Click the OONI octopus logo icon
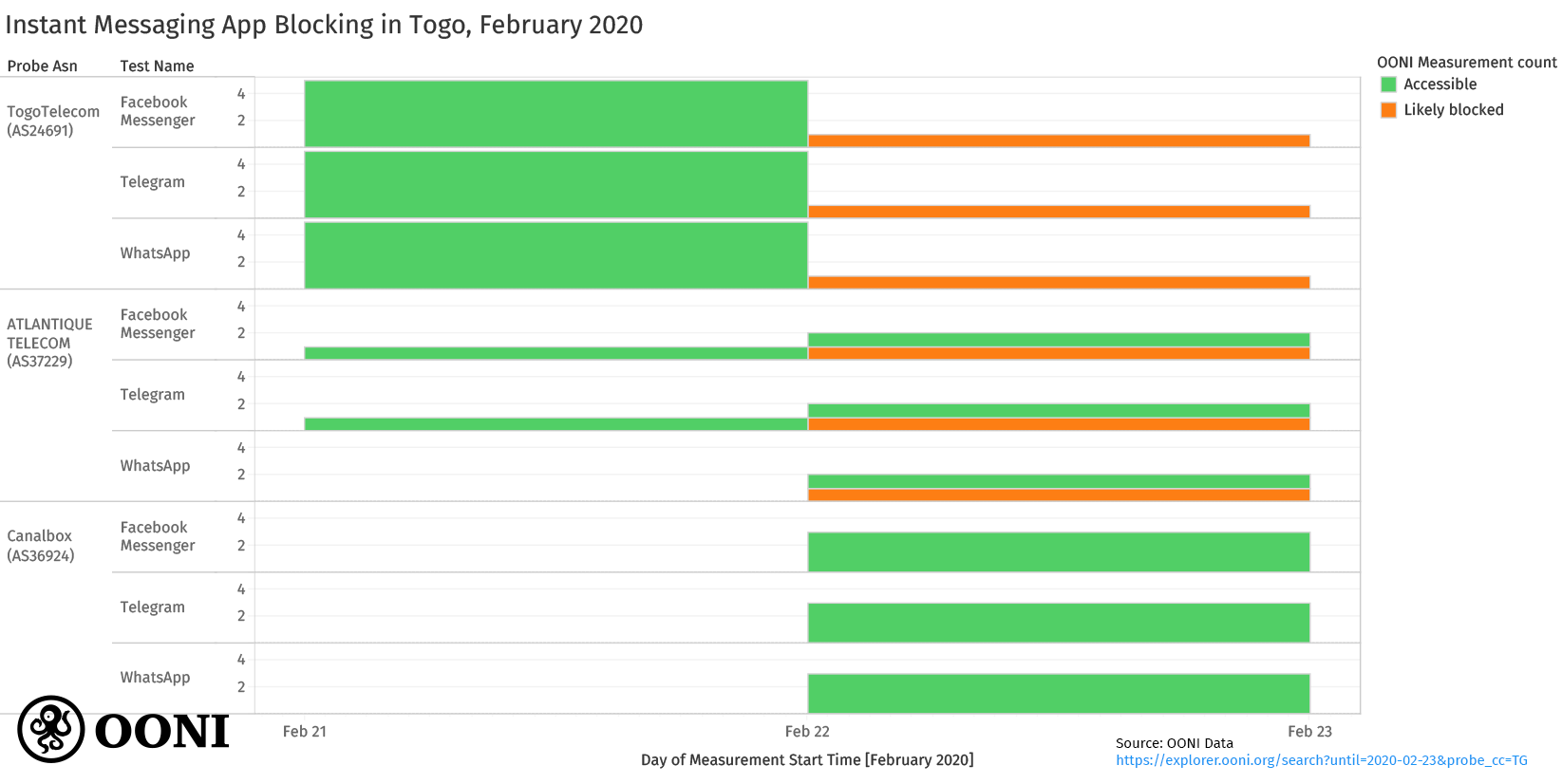The height and width of the screenshot is (784, 1562). coord(51,729)
